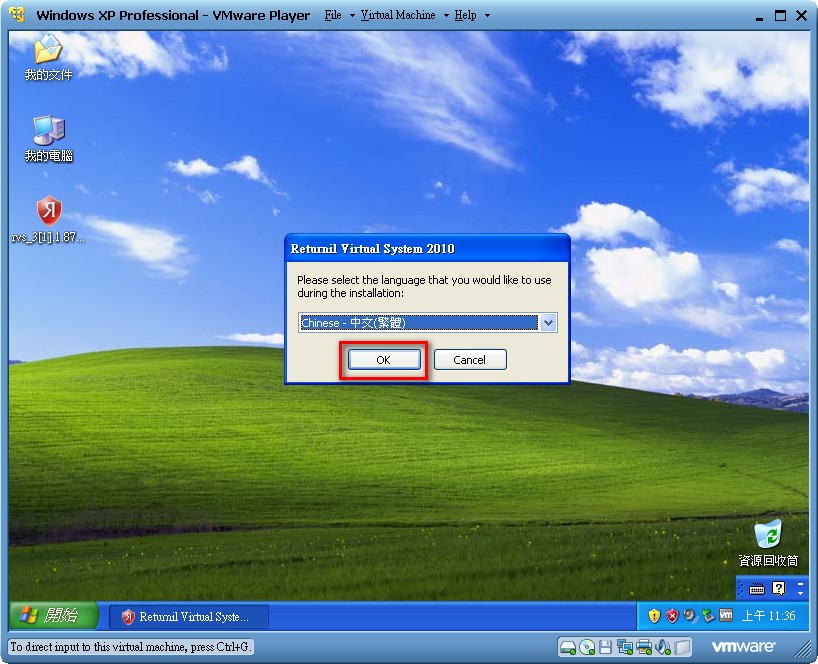Click the safely remove hardware tray icon
818x664 pixels.
click(x=708, y=616)
